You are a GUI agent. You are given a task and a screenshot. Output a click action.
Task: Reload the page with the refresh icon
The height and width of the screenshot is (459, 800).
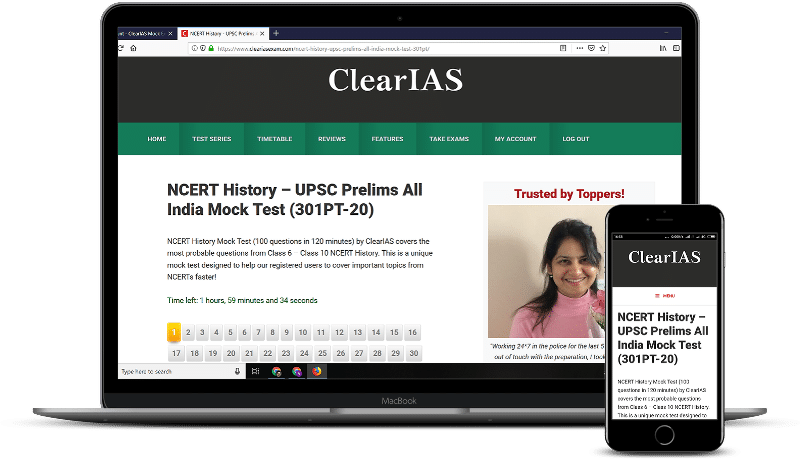[121, 48]
